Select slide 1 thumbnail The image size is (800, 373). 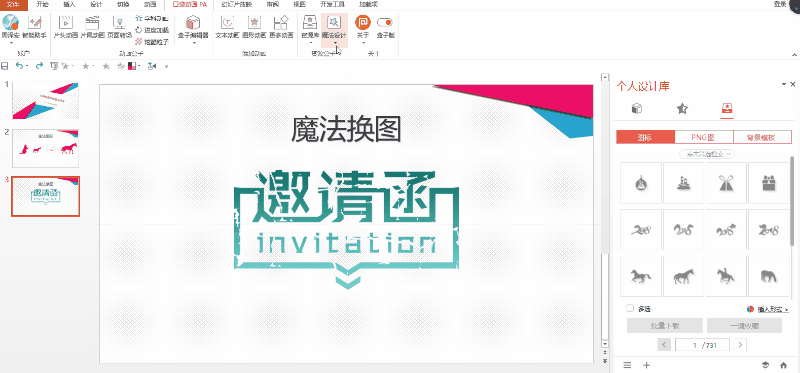tap(45, 101)
